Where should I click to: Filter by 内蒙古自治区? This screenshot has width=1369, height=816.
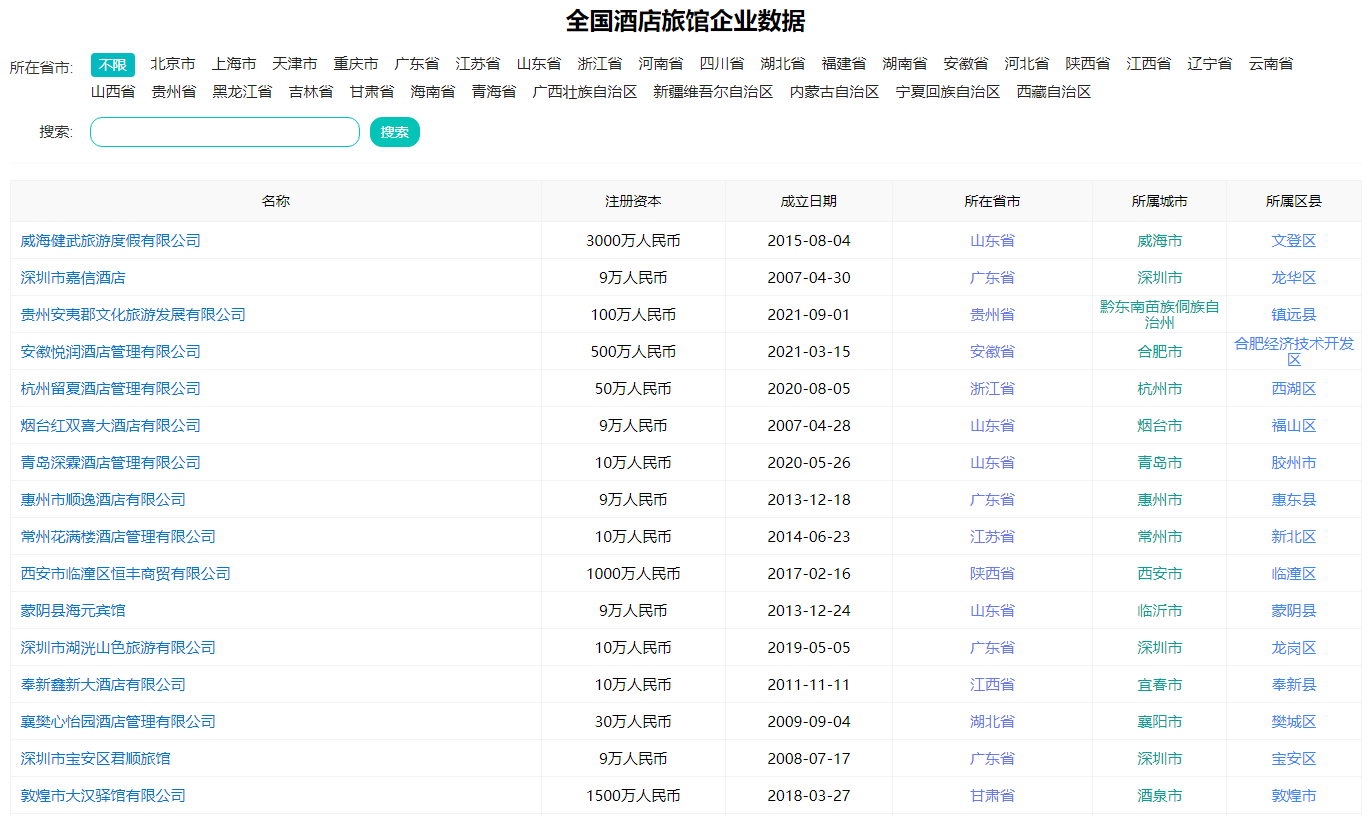click(835, 92)
